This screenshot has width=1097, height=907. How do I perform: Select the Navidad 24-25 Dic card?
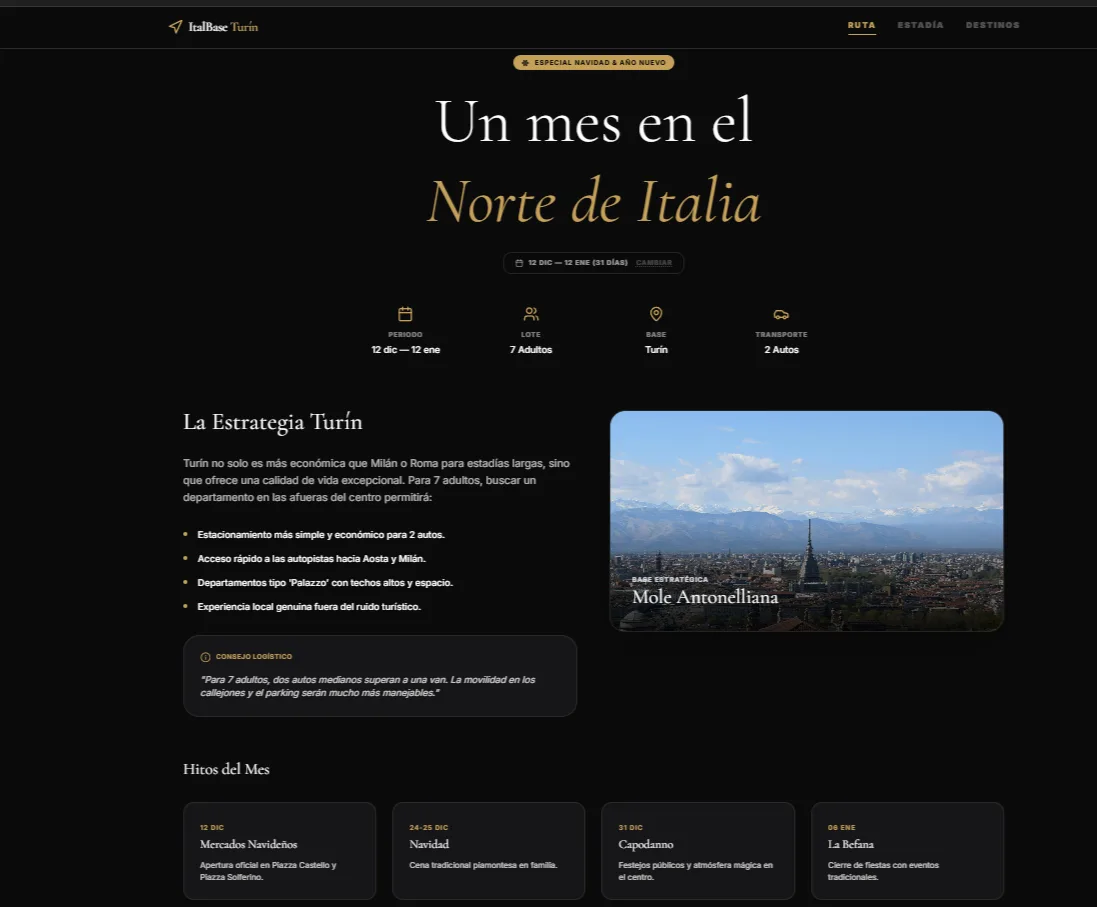(488, 850)
